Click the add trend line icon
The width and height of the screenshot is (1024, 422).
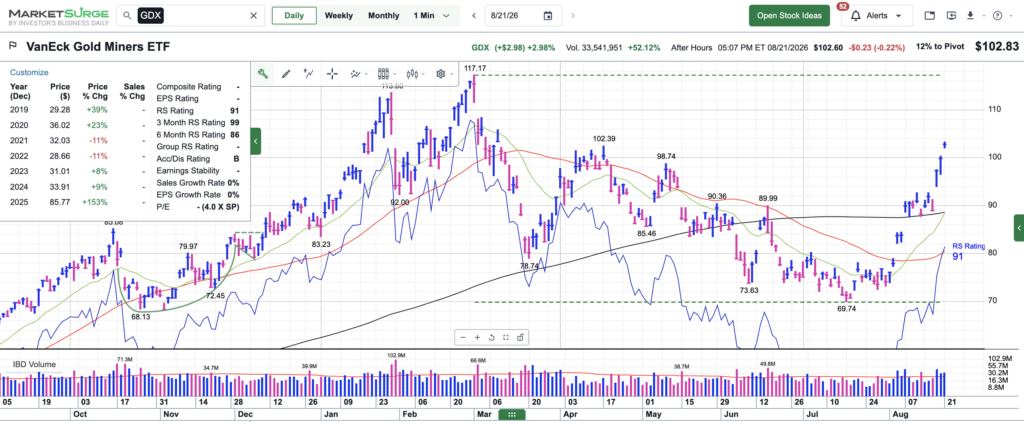coord(309,74)
